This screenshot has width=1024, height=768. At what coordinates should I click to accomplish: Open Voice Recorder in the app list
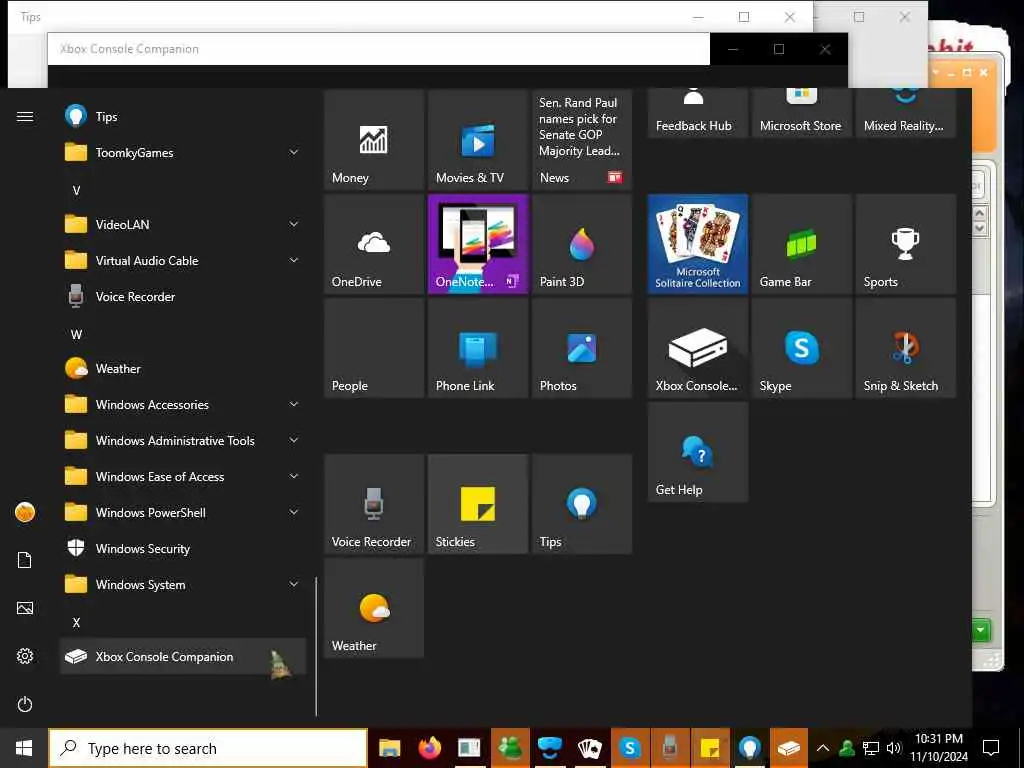tap(183, 296)
